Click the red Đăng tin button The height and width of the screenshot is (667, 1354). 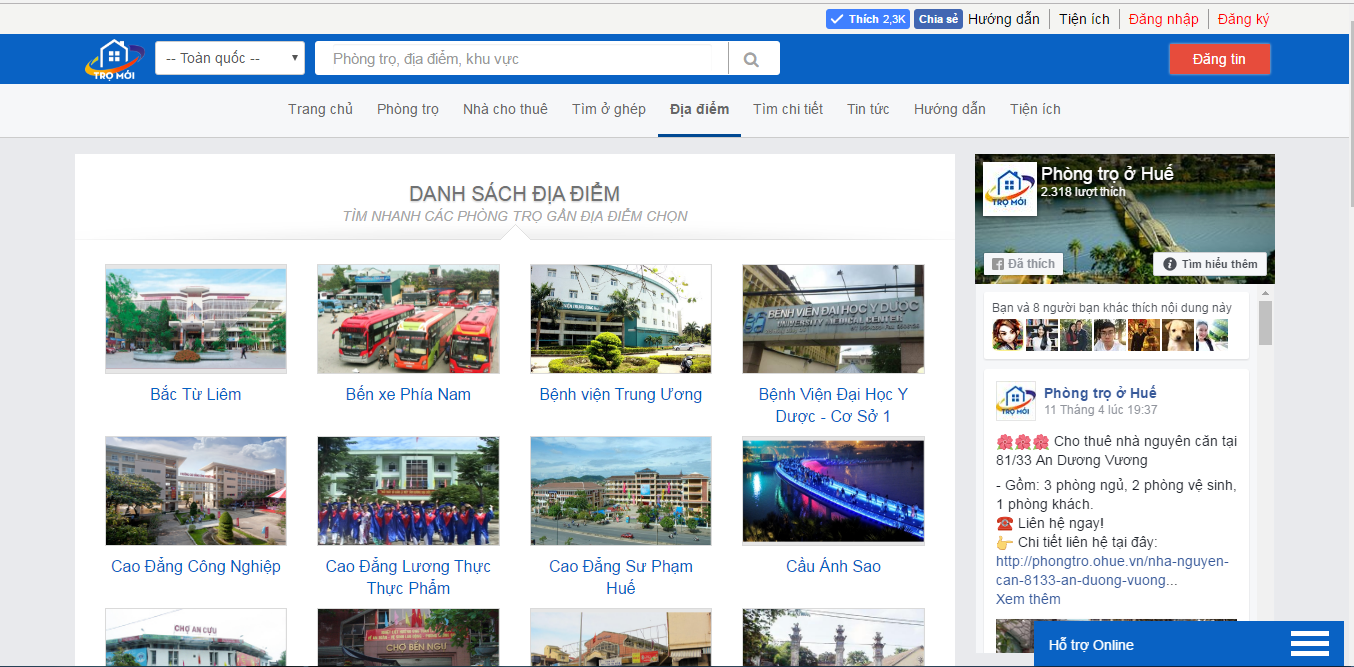click(x=1220, y=59)
